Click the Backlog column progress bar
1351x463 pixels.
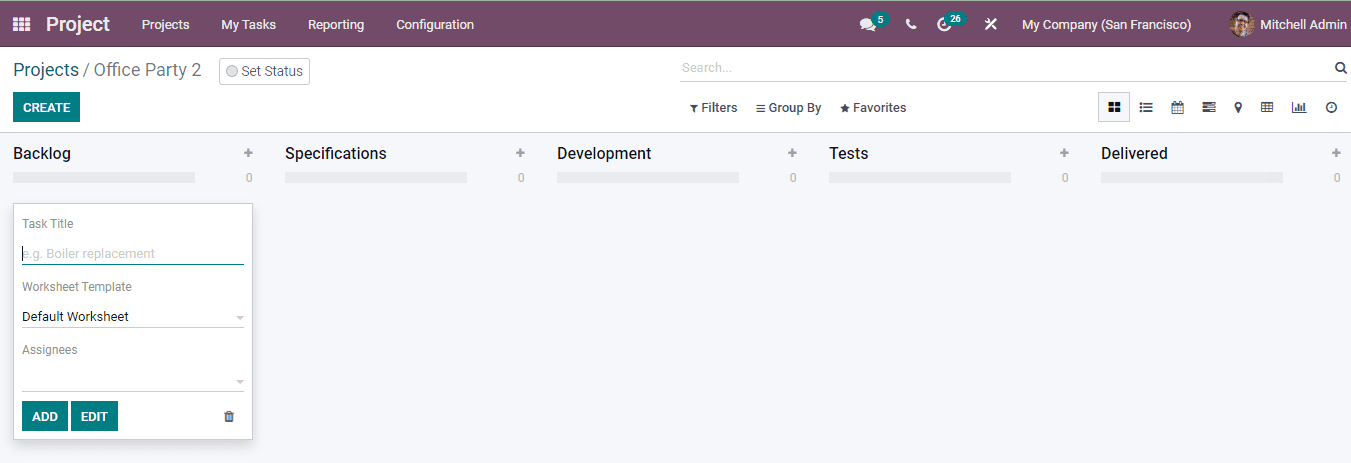(104, 177)
